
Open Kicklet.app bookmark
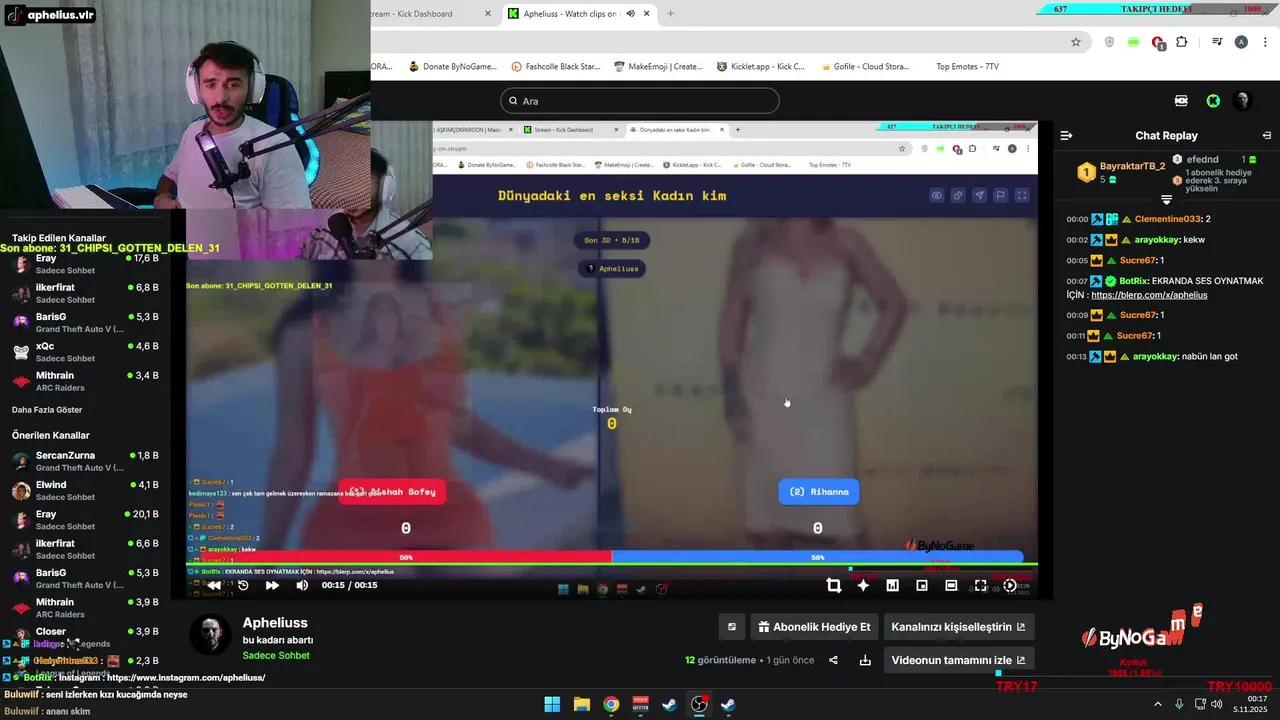761,67
